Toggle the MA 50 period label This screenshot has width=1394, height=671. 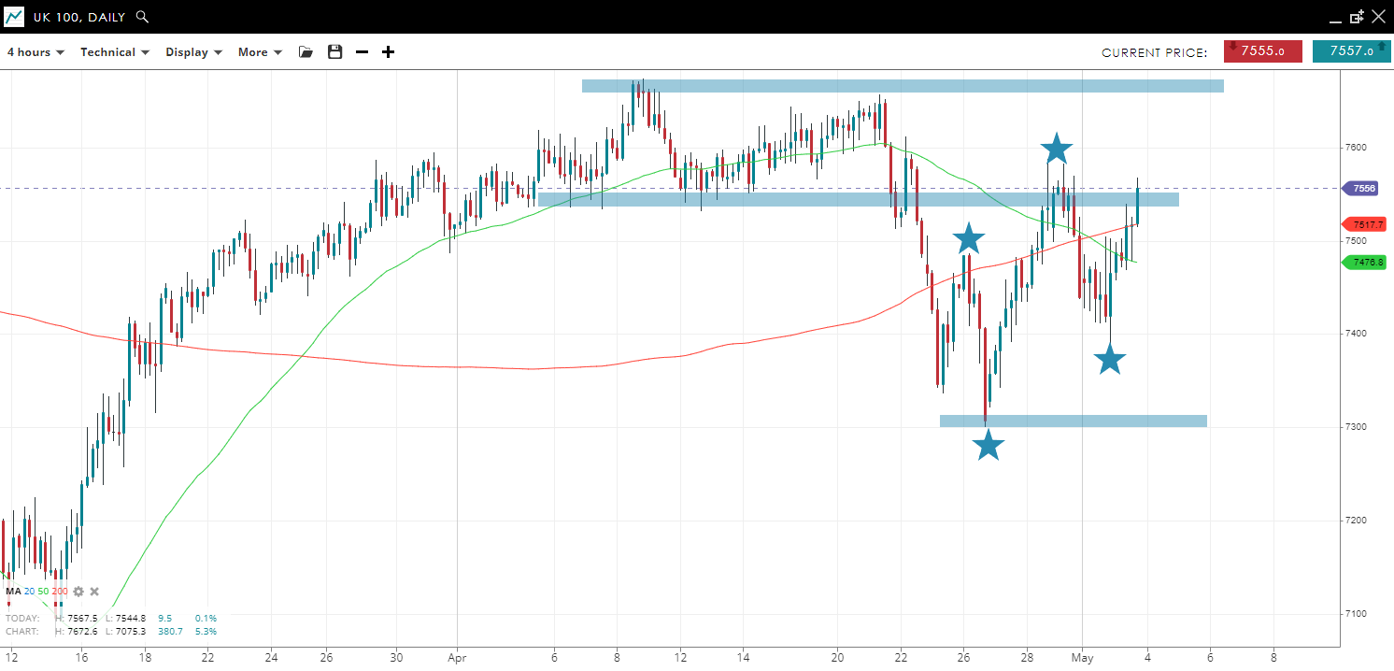point(43,591)
